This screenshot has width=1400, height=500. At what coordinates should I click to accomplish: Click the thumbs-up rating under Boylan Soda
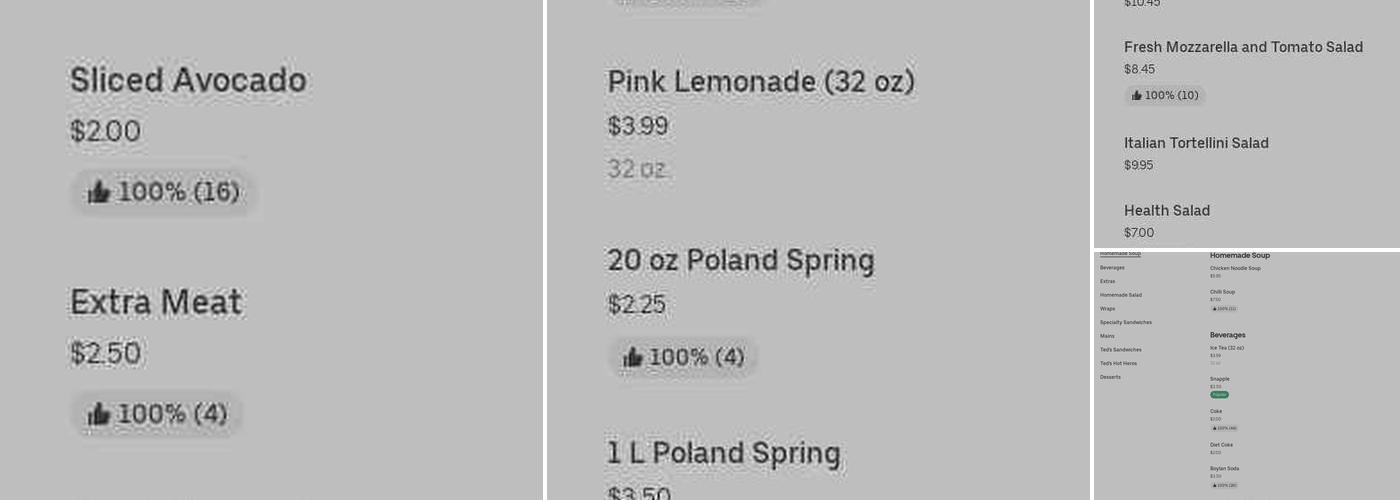click(1224, 485)
